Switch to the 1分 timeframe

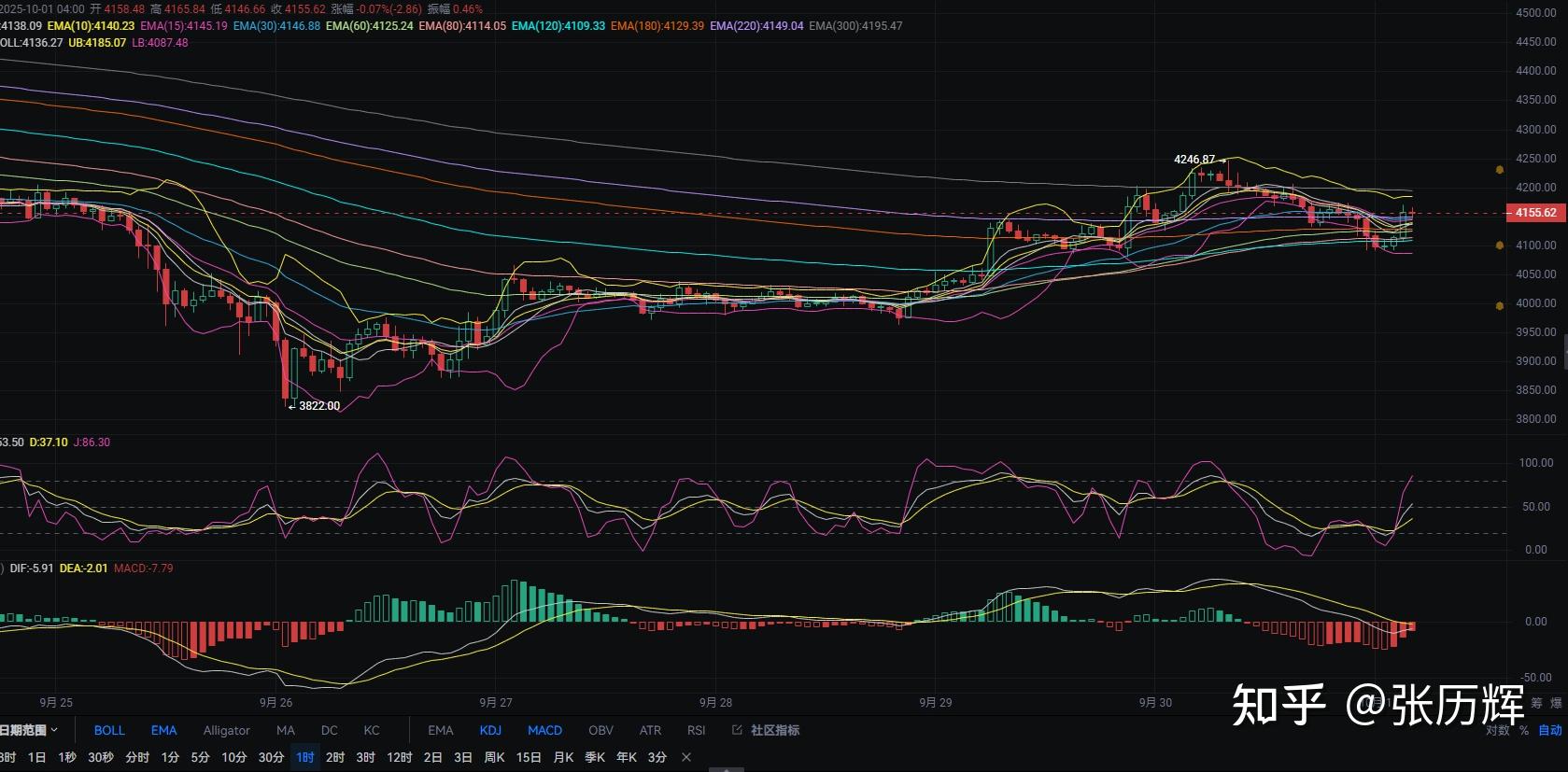pos(170,757)
